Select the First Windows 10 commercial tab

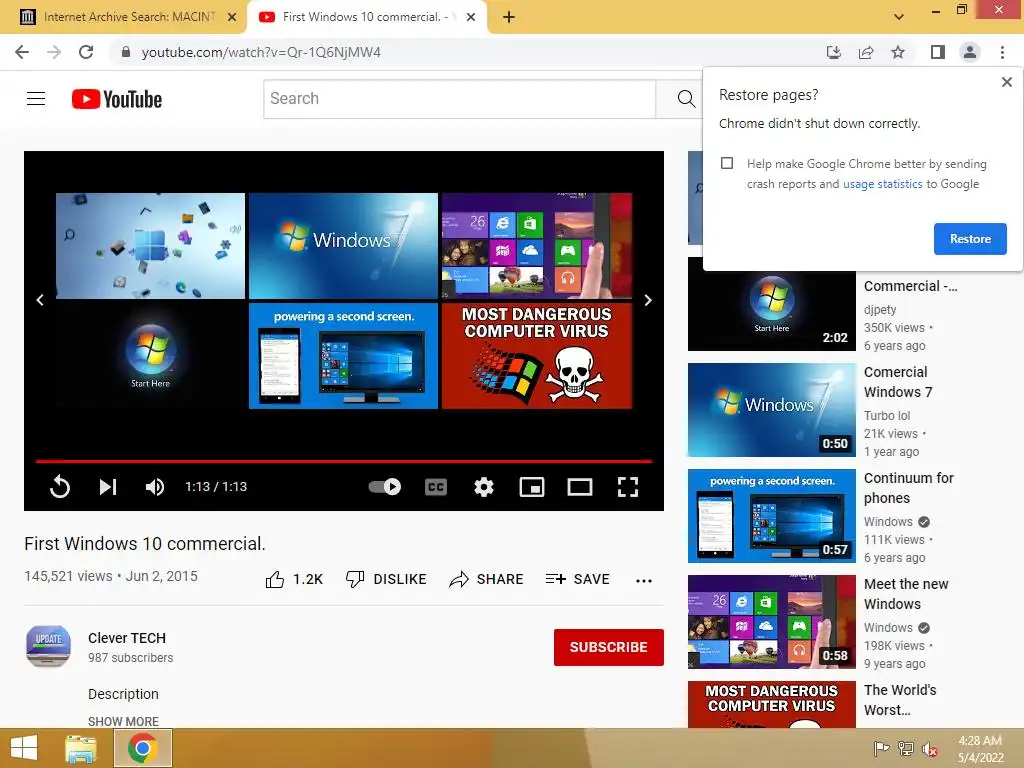pos(366,17)
